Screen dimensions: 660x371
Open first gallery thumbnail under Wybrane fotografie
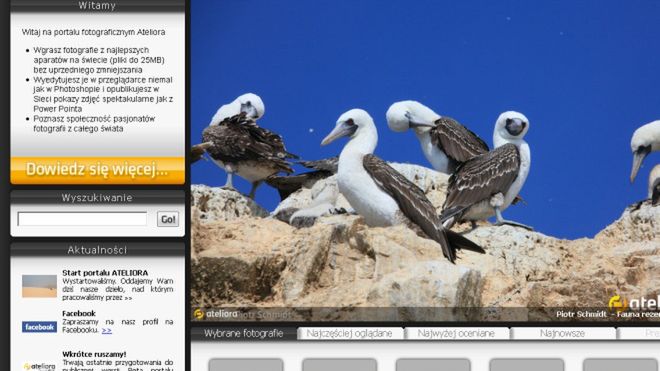coord(246,365)
